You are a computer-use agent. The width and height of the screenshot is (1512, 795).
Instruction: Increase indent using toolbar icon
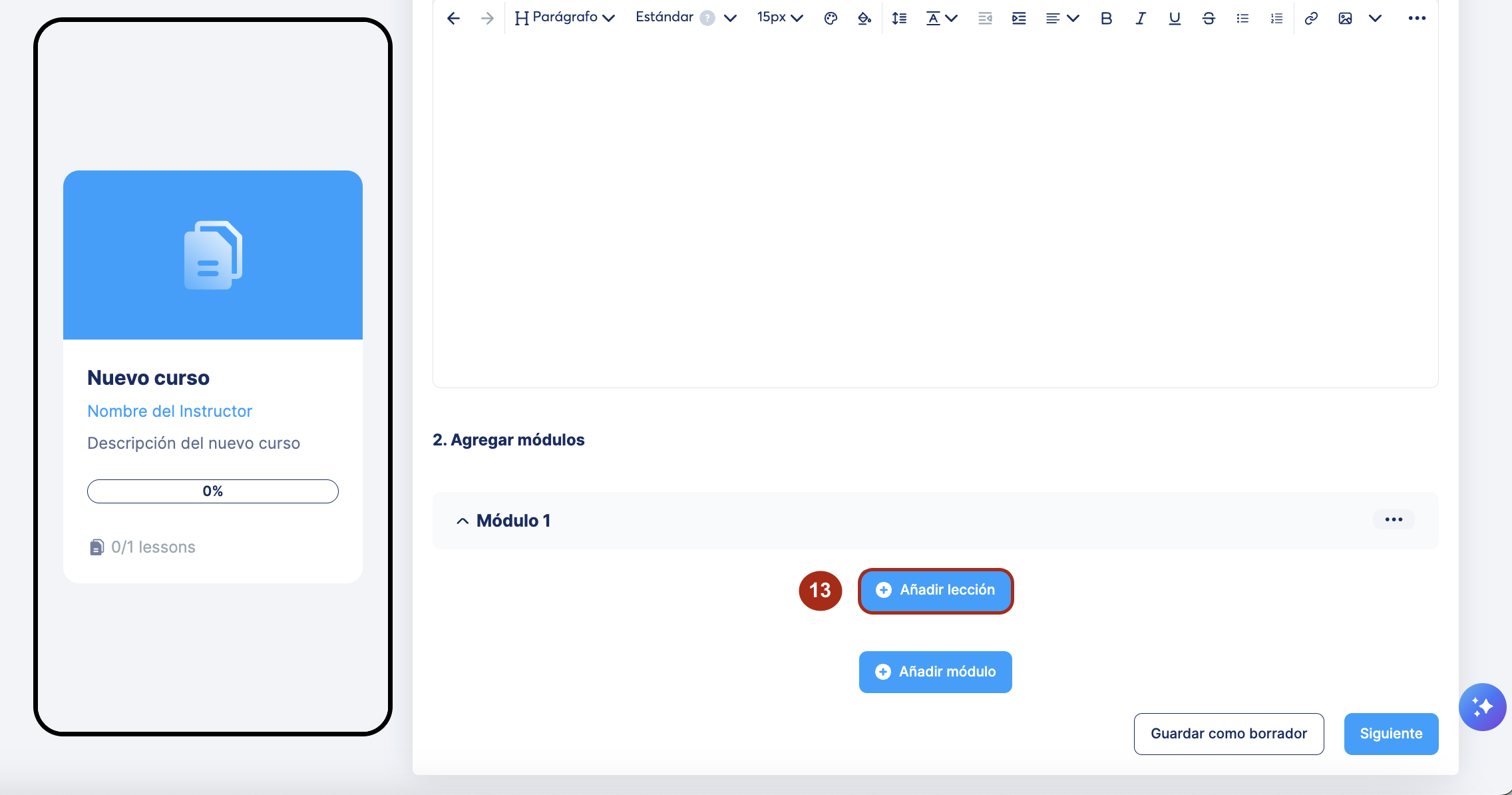[x=1019, y=18]
